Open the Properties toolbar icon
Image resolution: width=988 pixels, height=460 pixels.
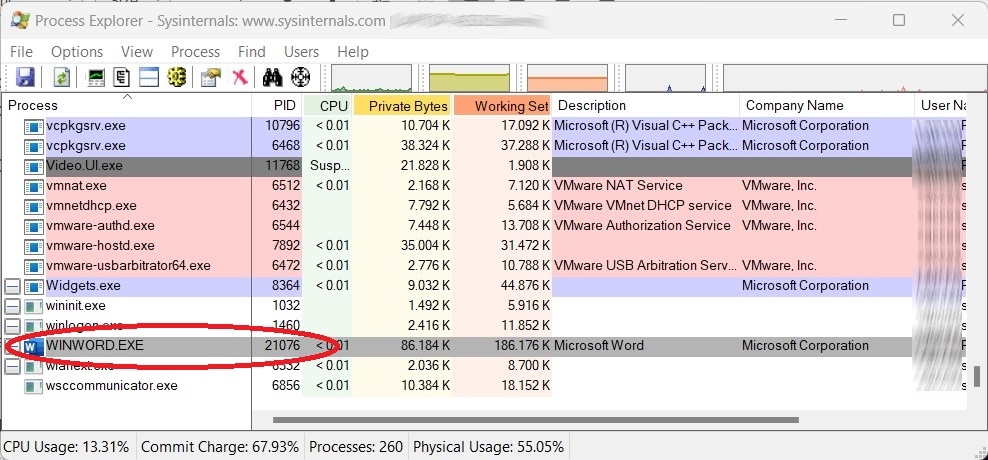210,78
